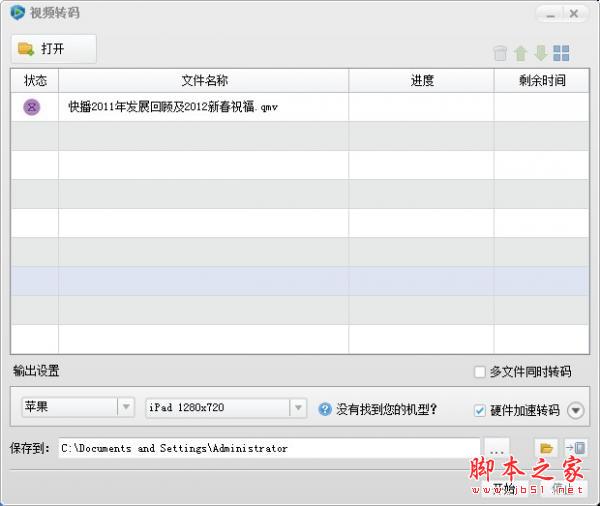Toggle 硬件加速转码 checkbox
Image resolution: width=600 pixels, height=506 pixels.
click(x=479, y=410)
